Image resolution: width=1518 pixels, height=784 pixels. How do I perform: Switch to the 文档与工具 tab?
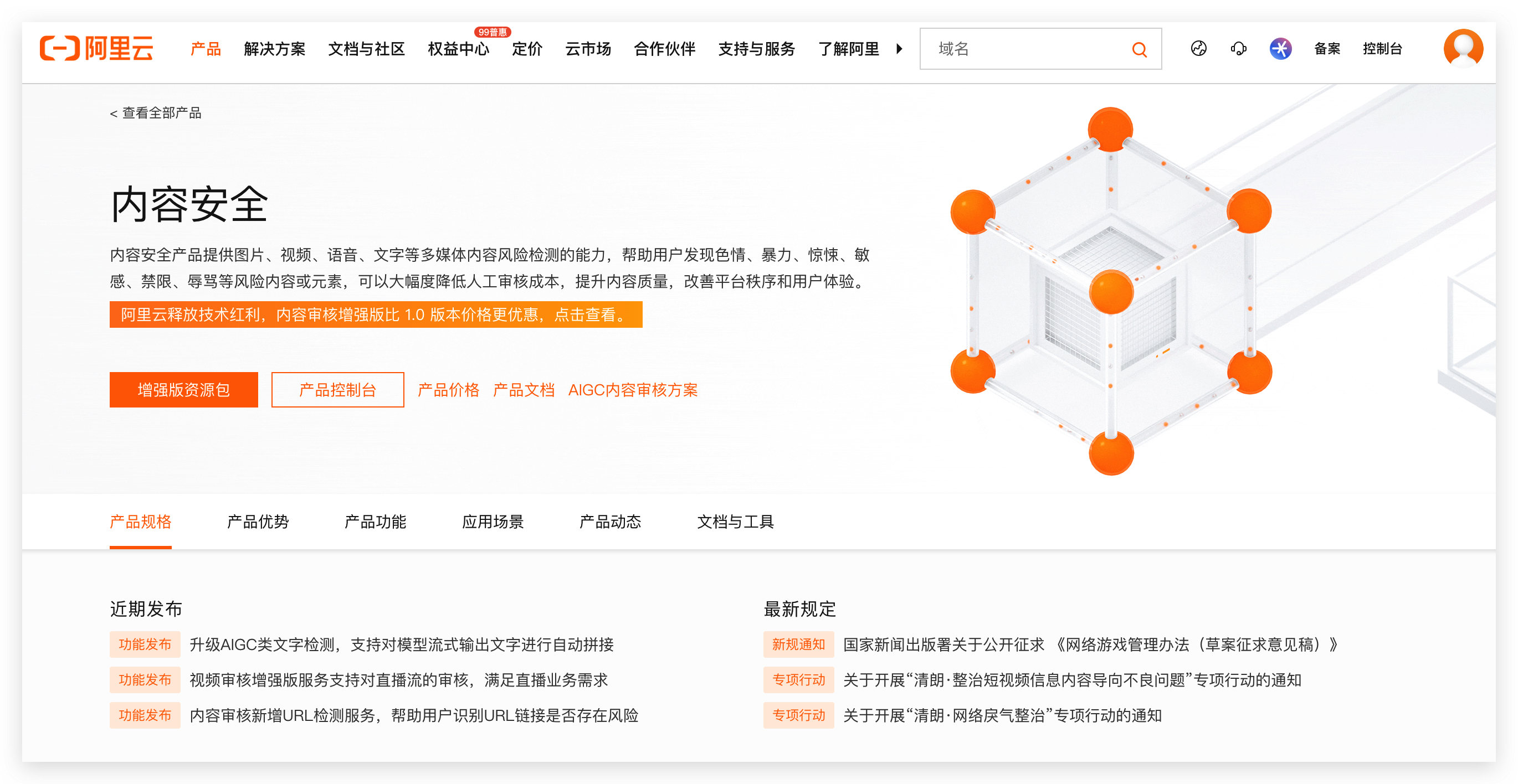735,522
